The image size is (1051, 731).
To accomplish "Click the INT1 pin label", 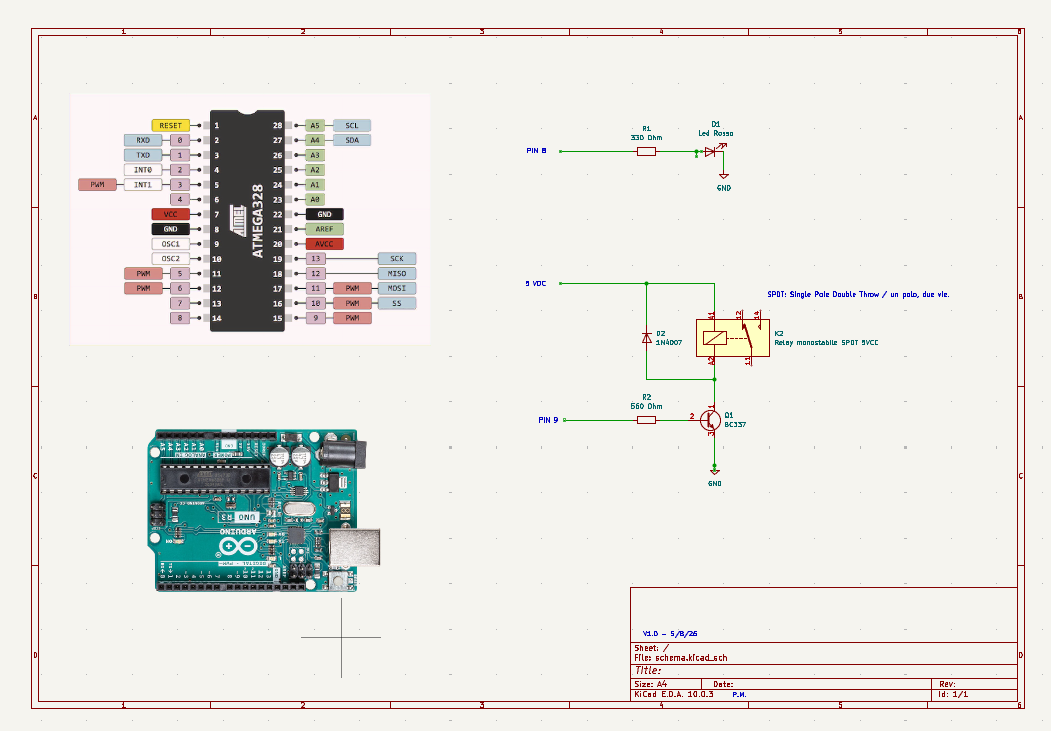I will click(143, 184).
